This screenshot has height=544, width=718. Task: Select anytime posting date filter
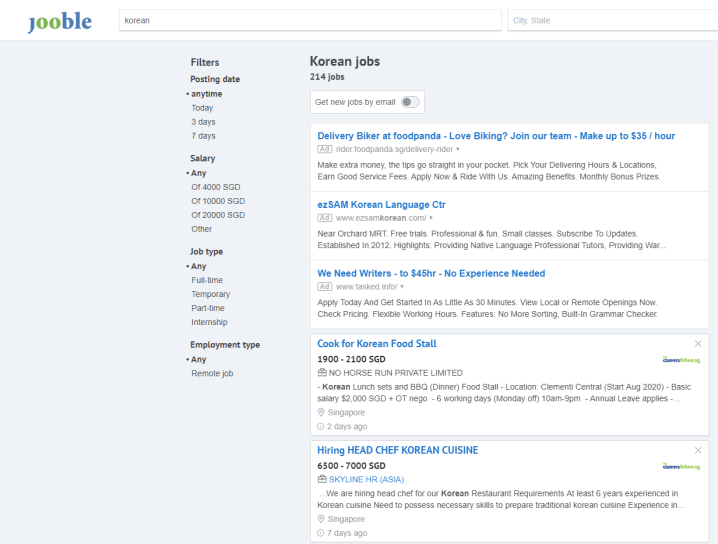pos(207,94)
